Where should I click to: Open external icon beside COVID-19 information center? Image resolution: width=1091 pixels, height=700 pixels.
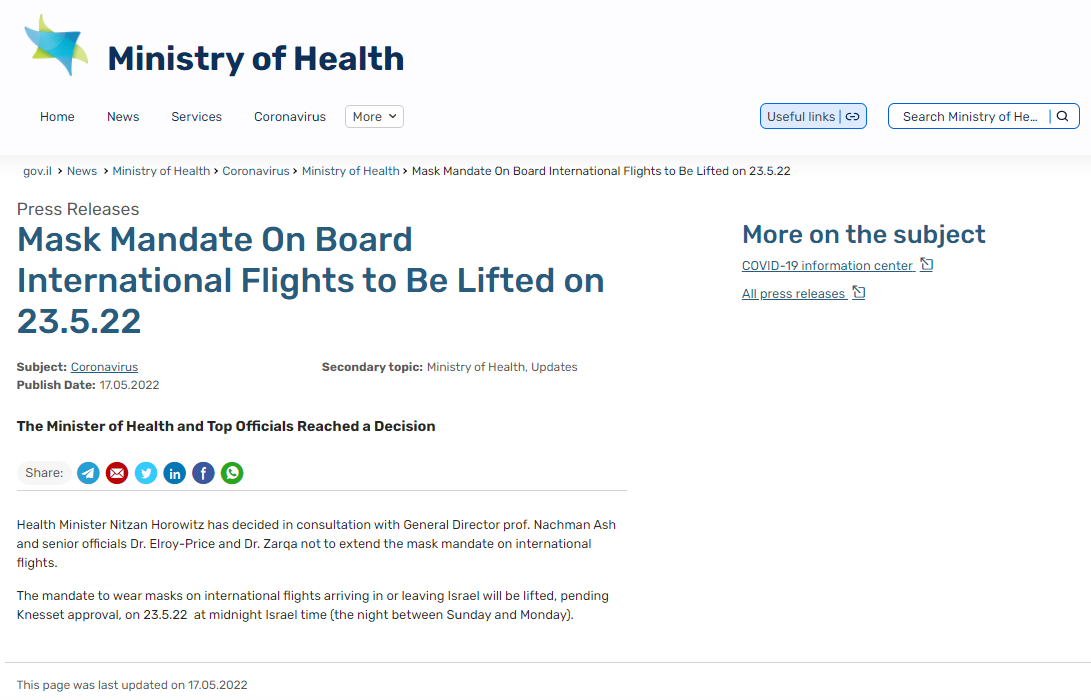(927, 264)
